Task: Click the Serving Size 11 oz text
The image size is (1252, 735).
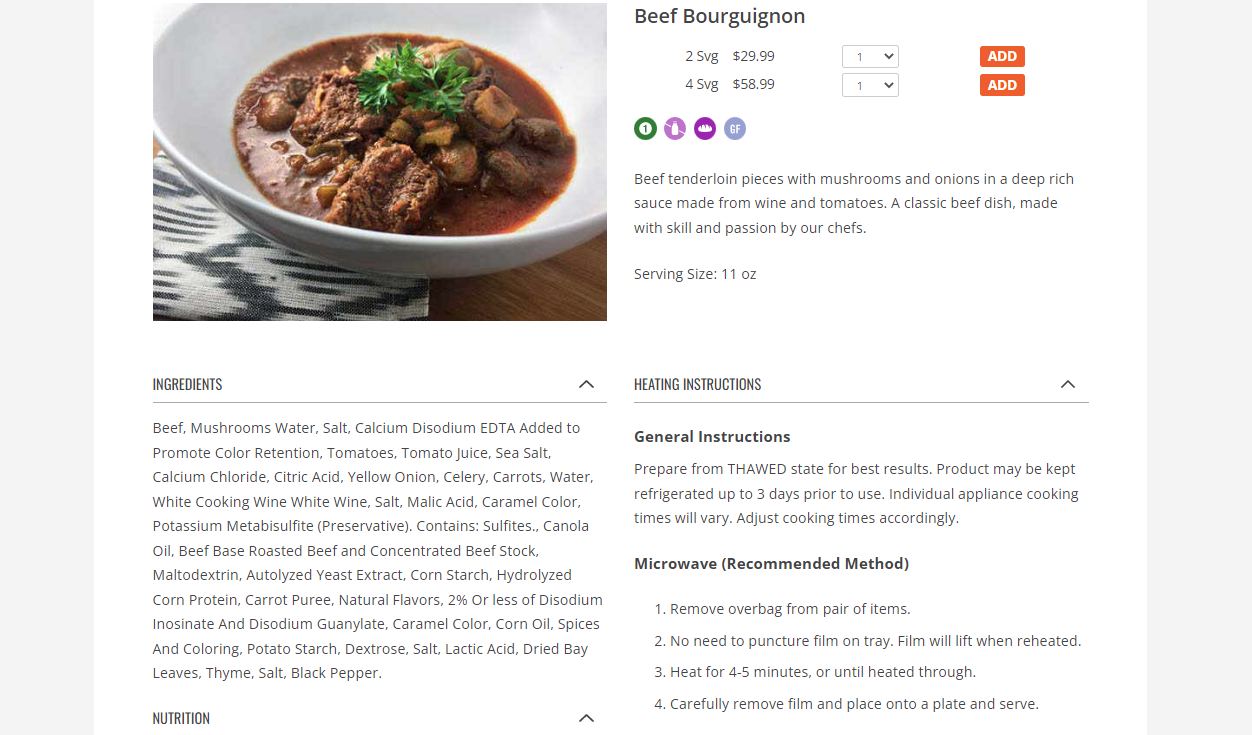Action: (x=695, y=274)
